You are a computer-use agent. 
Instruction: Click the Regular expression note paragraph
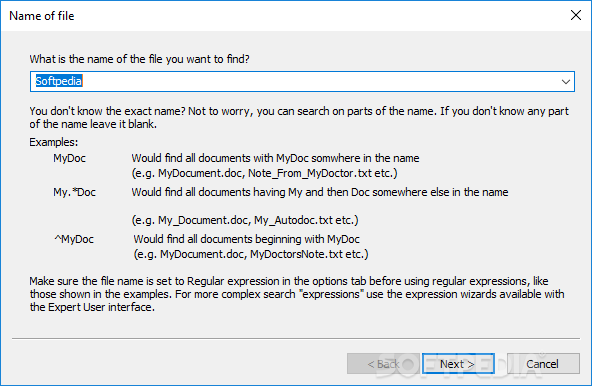[297, 294]
